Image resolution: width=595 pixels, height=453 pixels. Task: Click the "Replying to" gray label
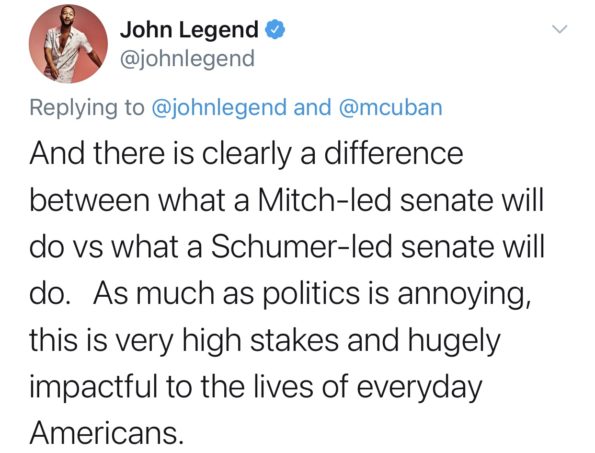tap(87, 108)
